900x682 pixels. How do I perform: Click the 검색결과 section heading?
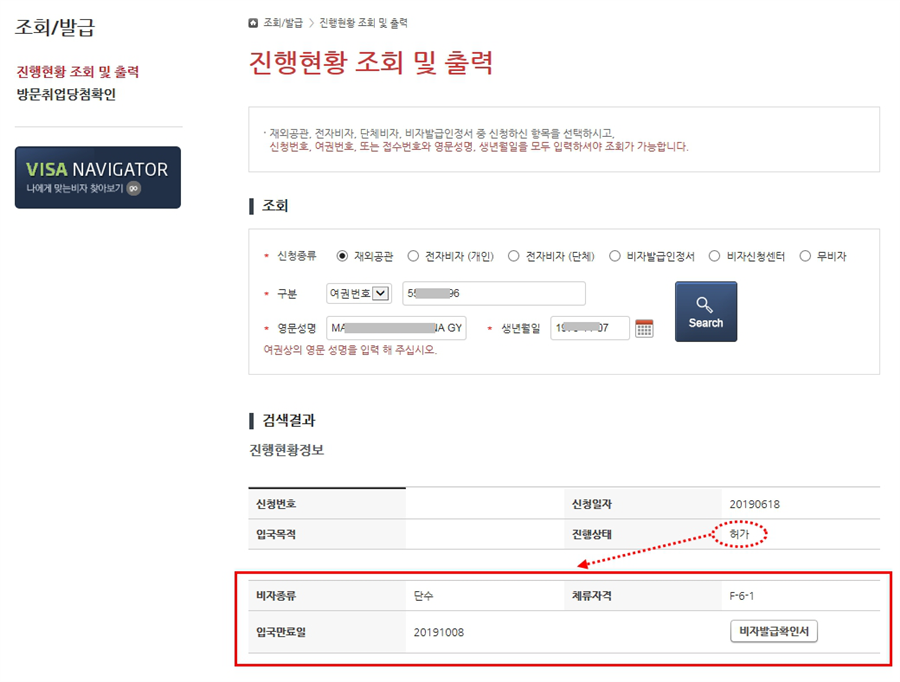tap(289, 420)
